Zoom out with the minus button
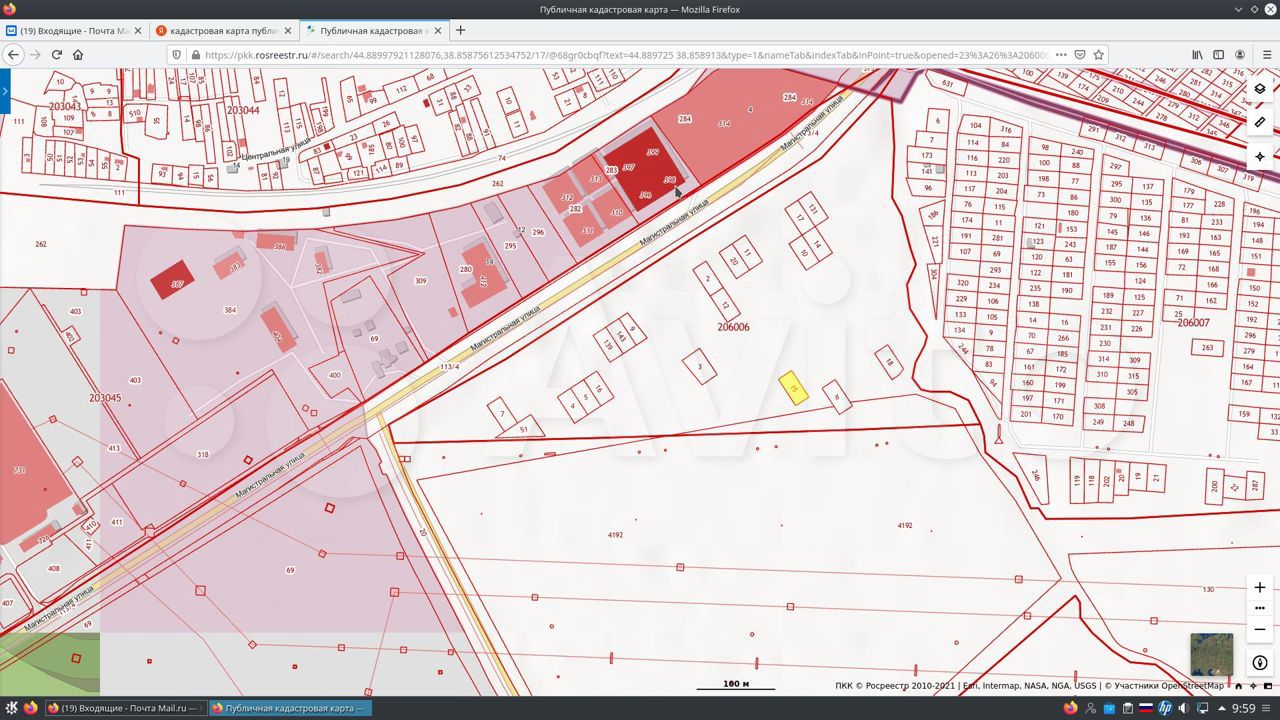1280x720 pixels. pos(1259,629)
